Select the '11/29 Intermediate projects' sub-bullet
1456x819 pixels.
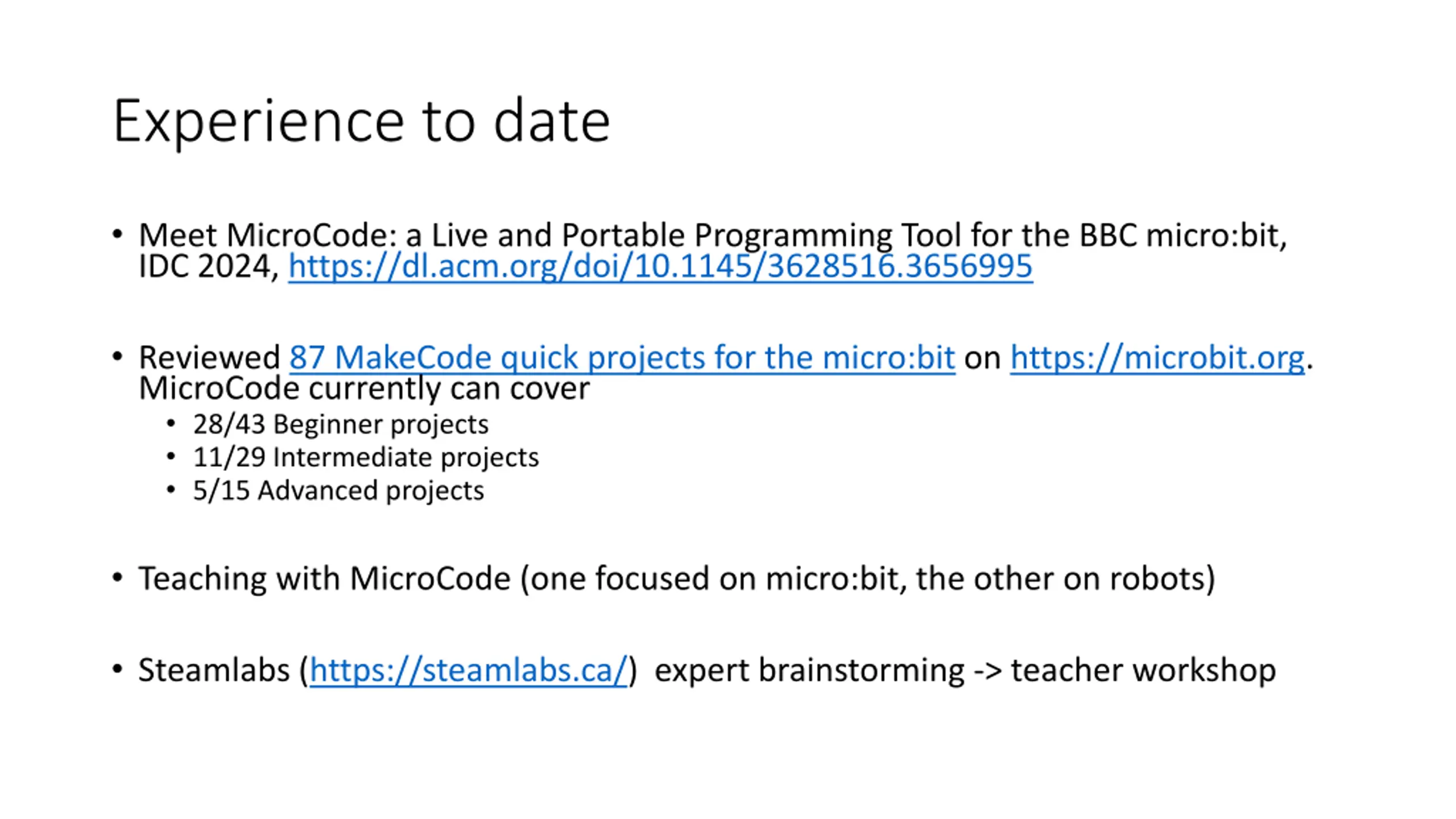point(366,458)
